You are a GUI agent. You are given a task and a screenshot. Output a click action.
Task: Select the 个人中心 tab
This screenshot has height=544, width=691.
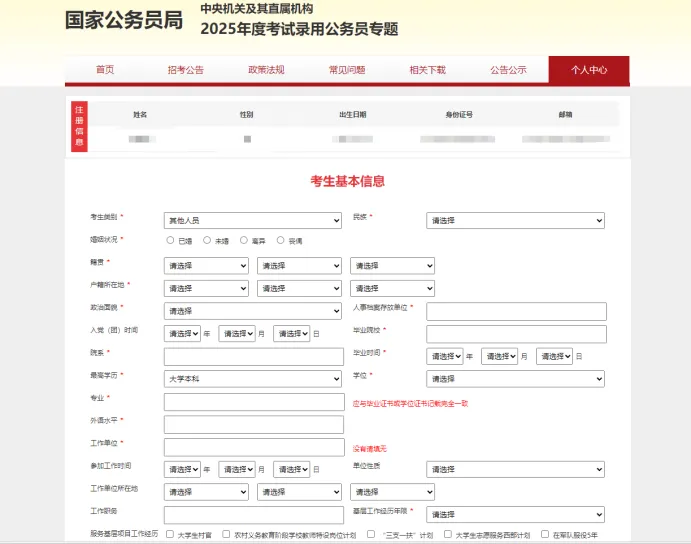coord(588,70)
